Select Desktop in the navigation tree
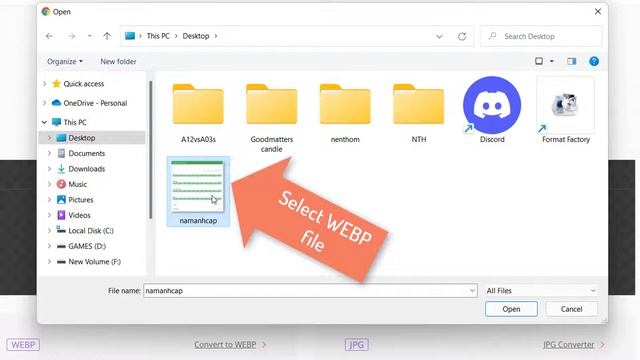This screenshot has width=640, height=360. [82, 138]
